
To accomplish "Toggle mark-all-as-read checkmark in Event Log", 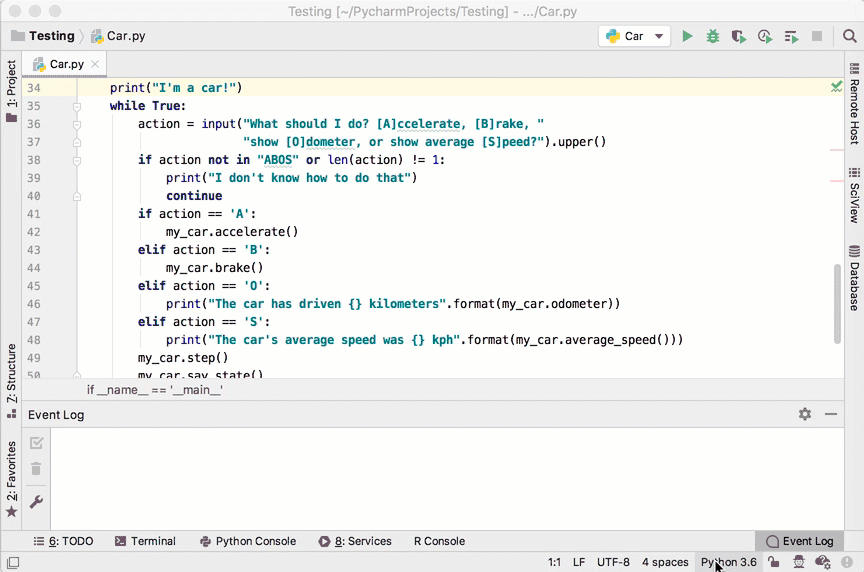I will pyautogui.click(x=36, y=443).
